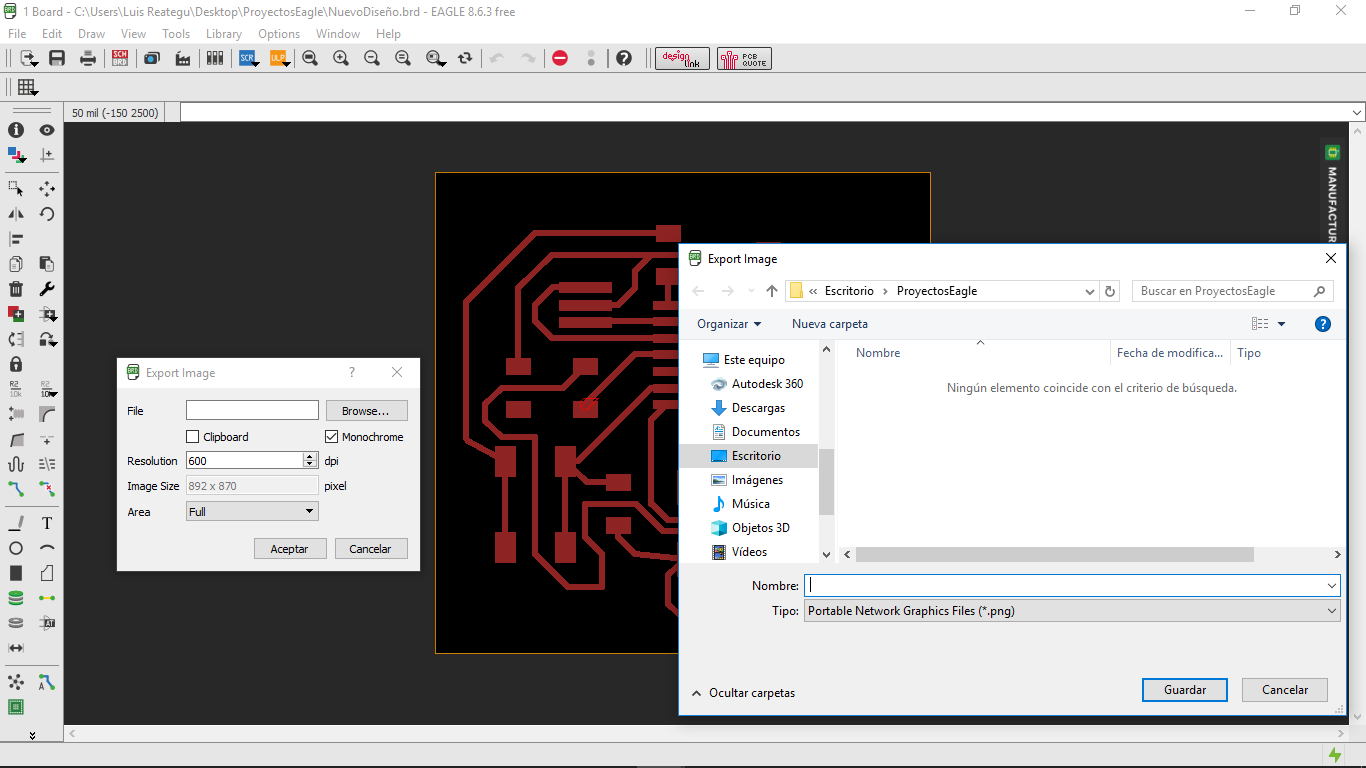
Task: Click the Browse... button
Action: [365, 411]
